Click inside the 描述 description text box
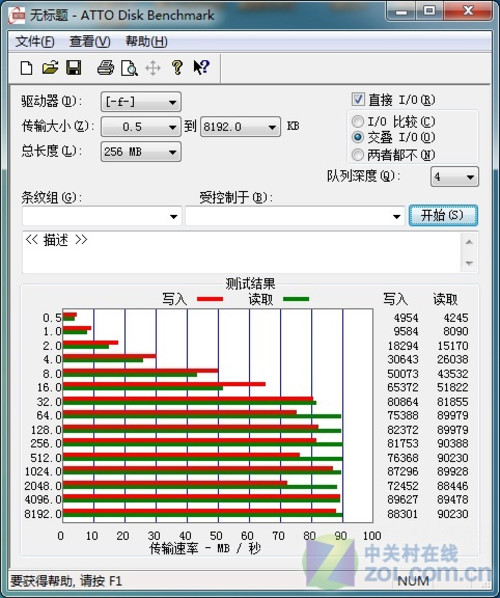500x598 pixels. pyautogui.click(x=241, y=252)
